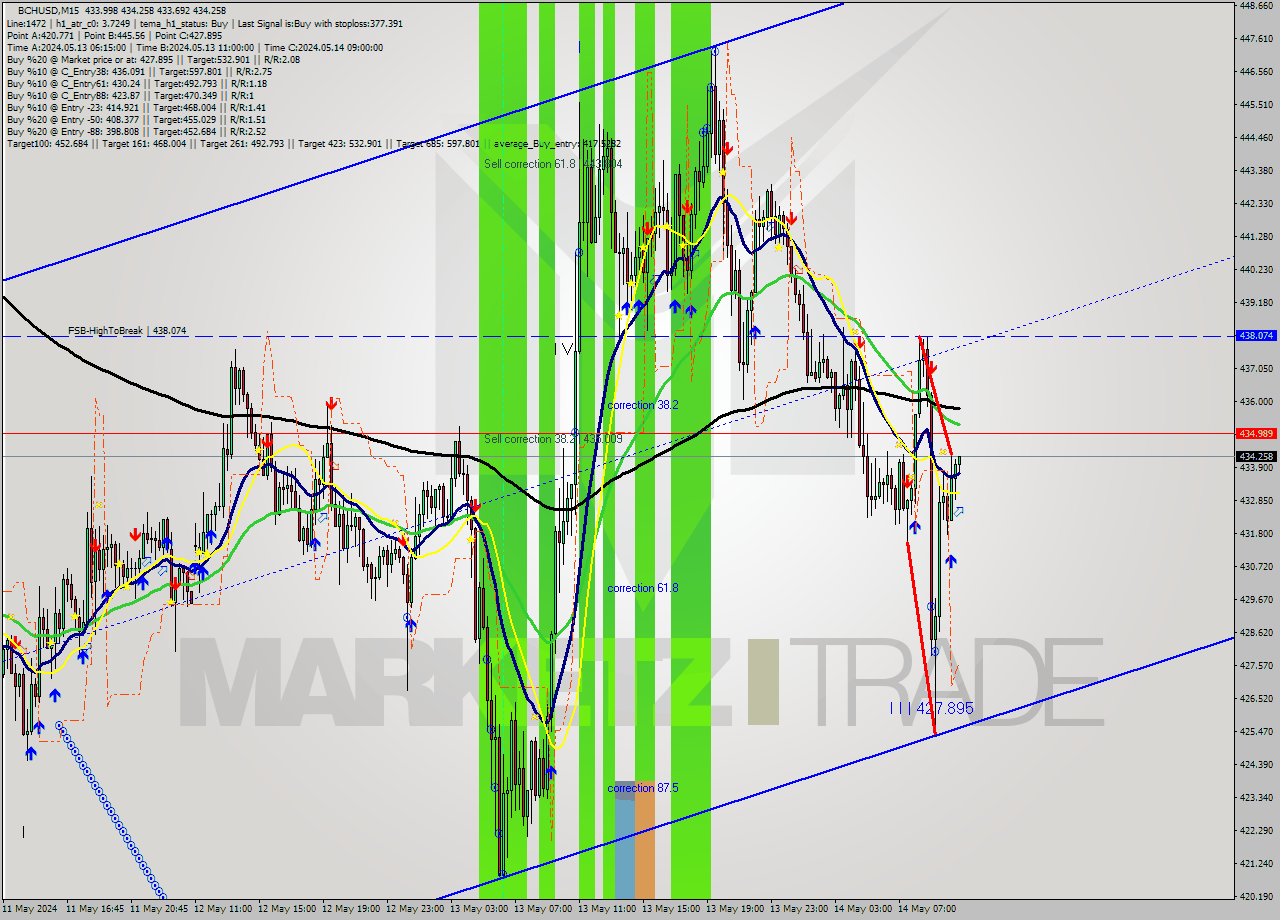This screenshot has width=1280, height=920.
Task: Click the 13 May 23:00 time label
Action: click(799, 909)
